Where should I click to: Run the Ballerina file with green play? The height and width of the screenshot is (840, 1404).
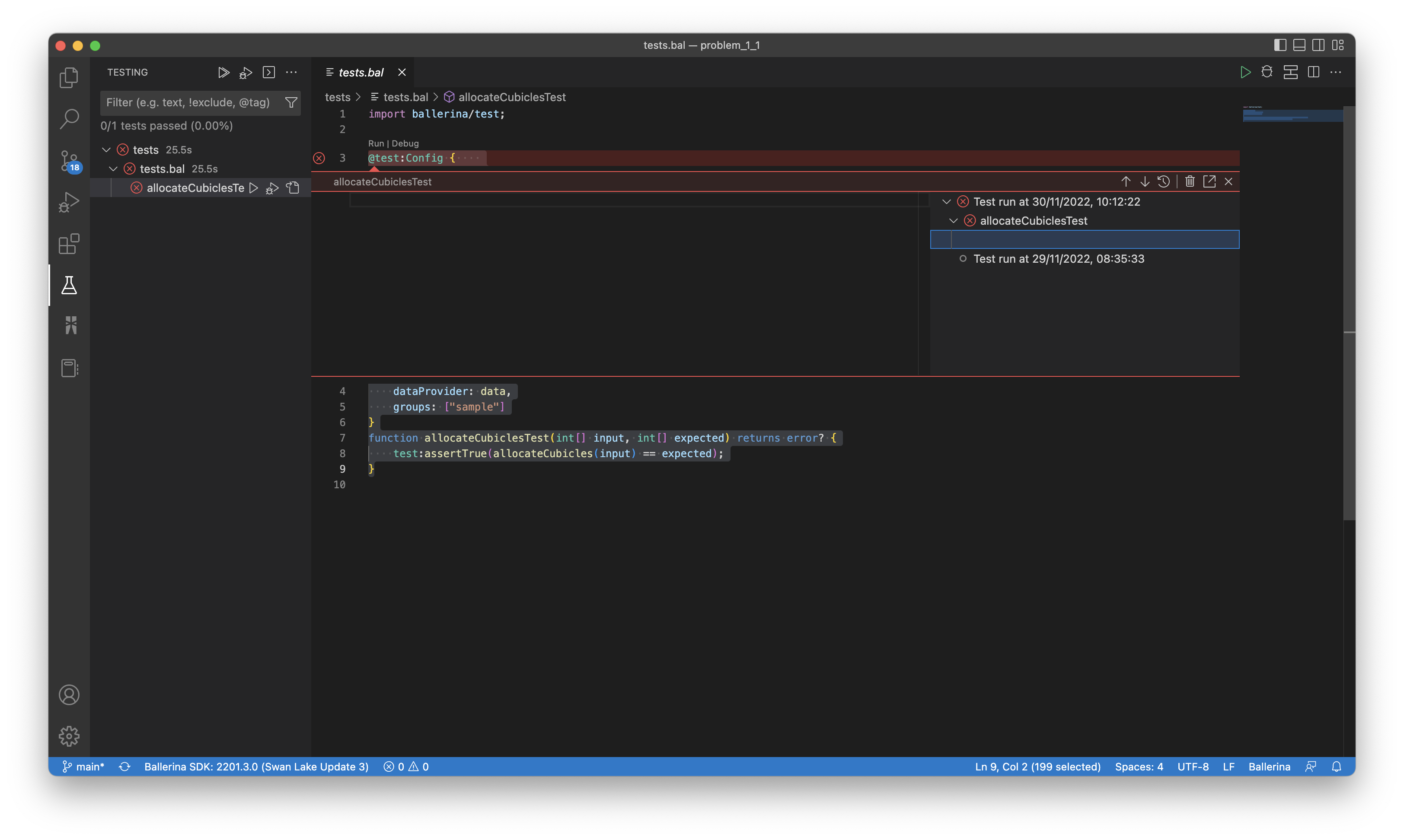pos(1245,73)
